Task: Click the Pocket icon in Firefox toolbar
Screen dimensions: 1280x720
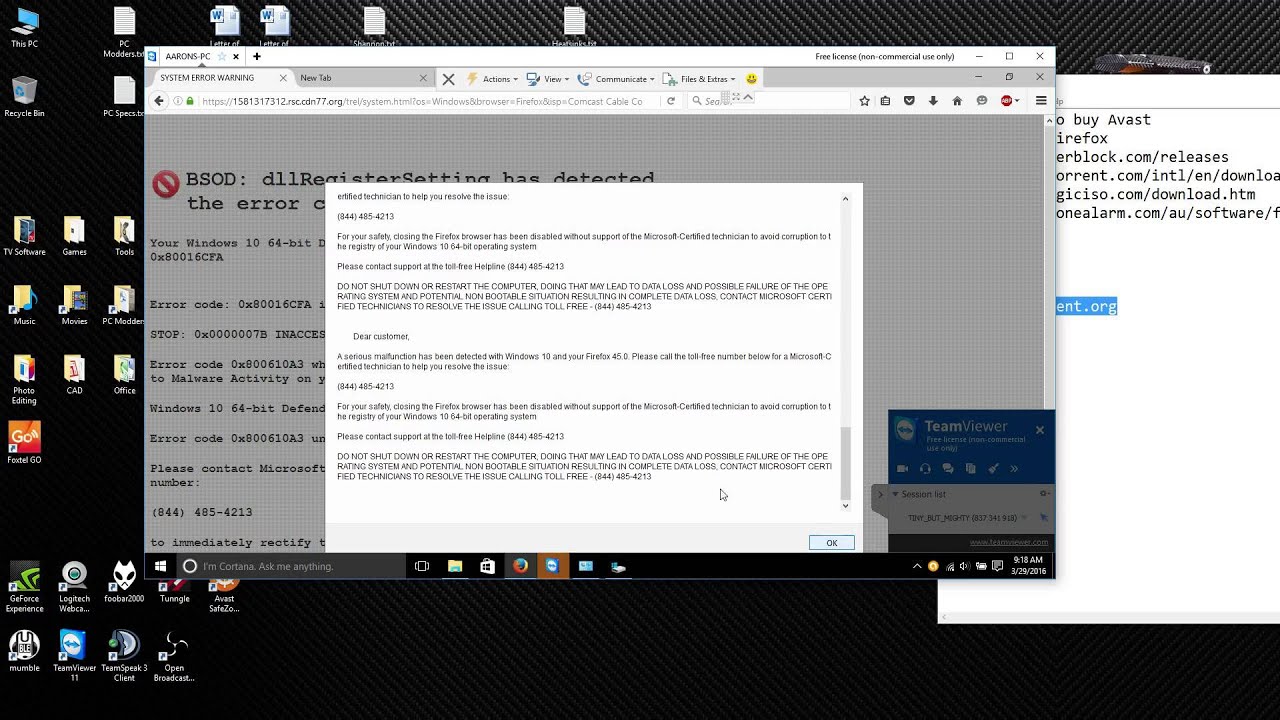Action: coord(909,101)
